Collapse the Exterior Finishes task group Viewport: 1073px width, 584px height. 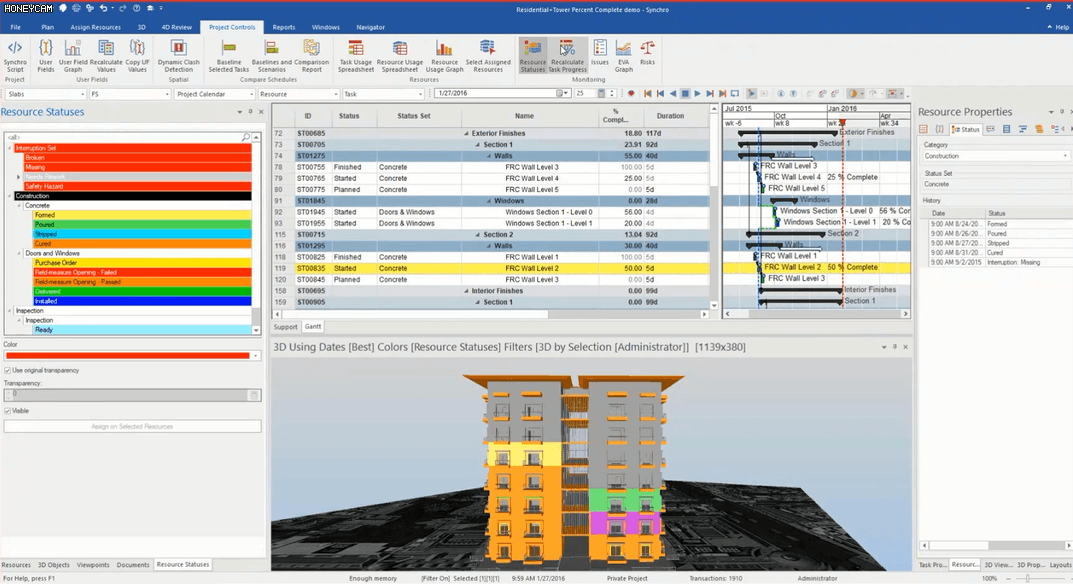tap(467, 134)
